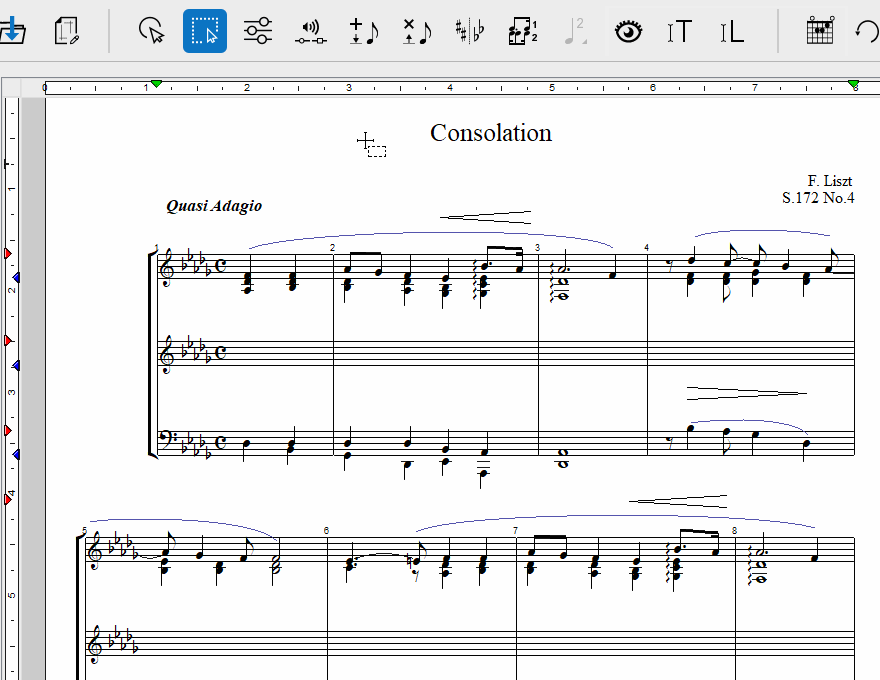The width and height of the screenshot is (880, 680).
Task: Click the crescendo hairpin above measure 7
Action: point(678,502)
